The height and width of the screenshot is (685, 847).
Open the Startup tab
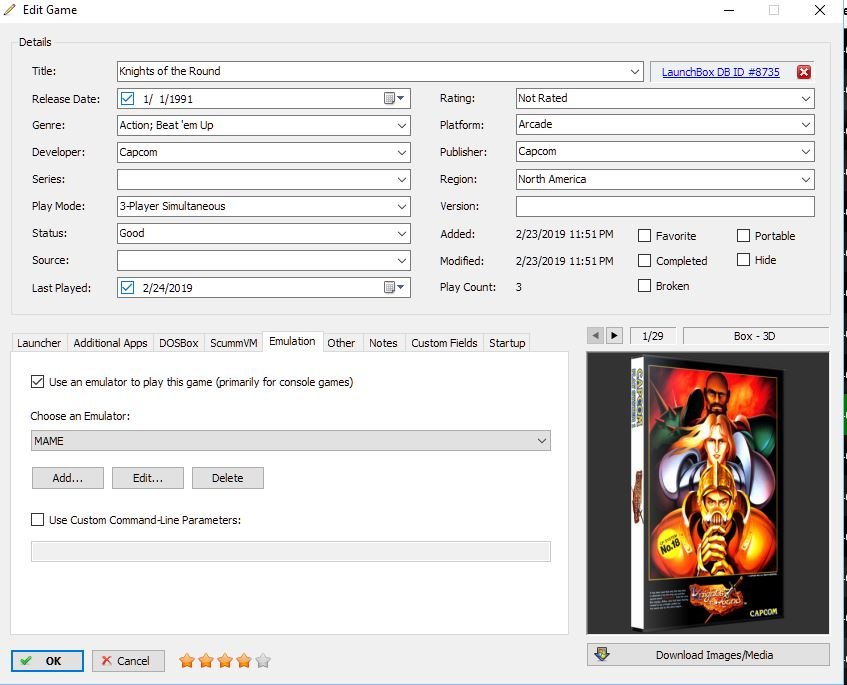[507, 343]
